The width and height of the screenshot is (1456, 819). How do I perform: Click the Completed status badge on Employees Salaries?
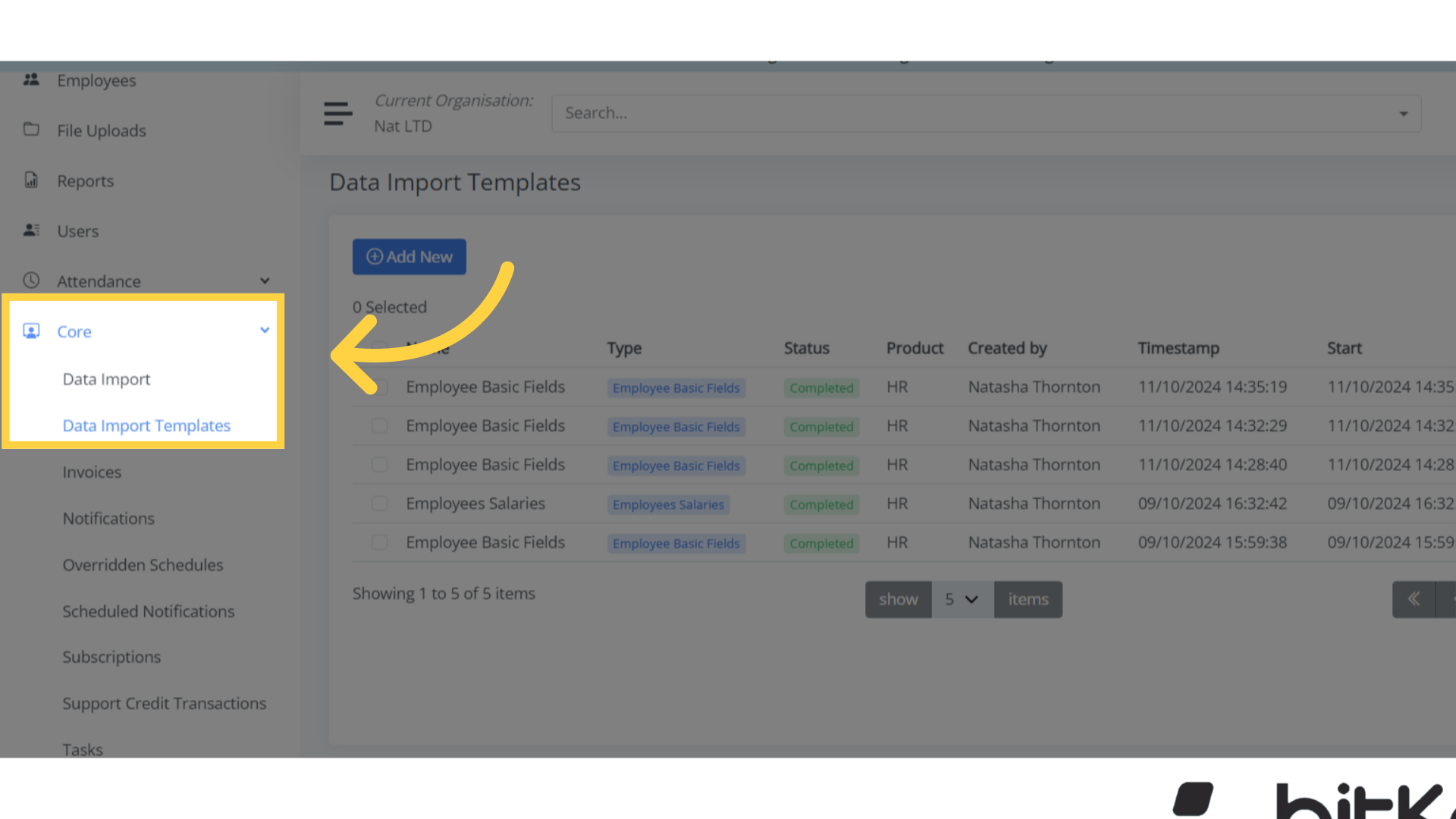coord(821,504)
